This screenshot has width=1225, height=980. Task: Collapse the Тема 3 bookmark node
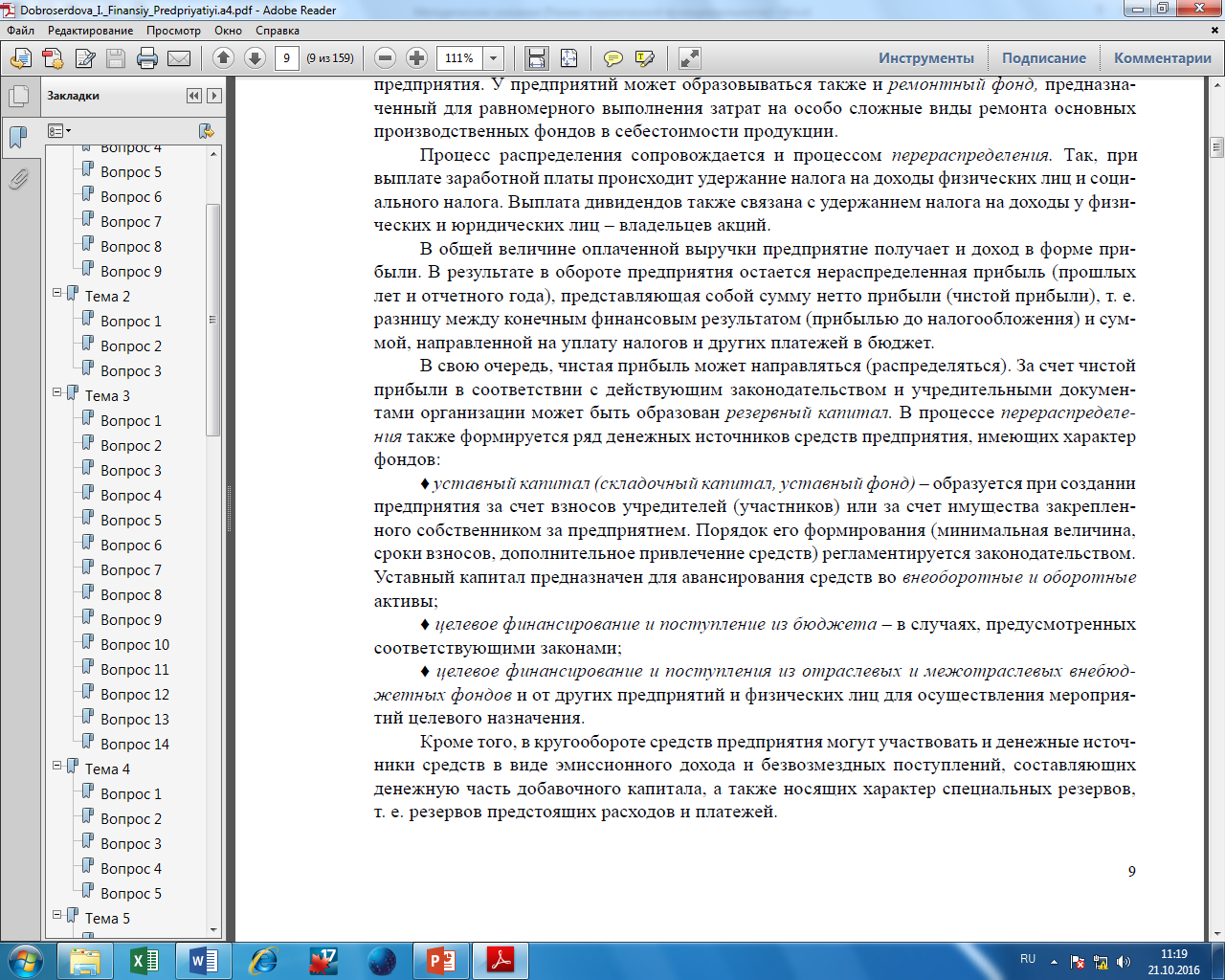pos(57,392)
